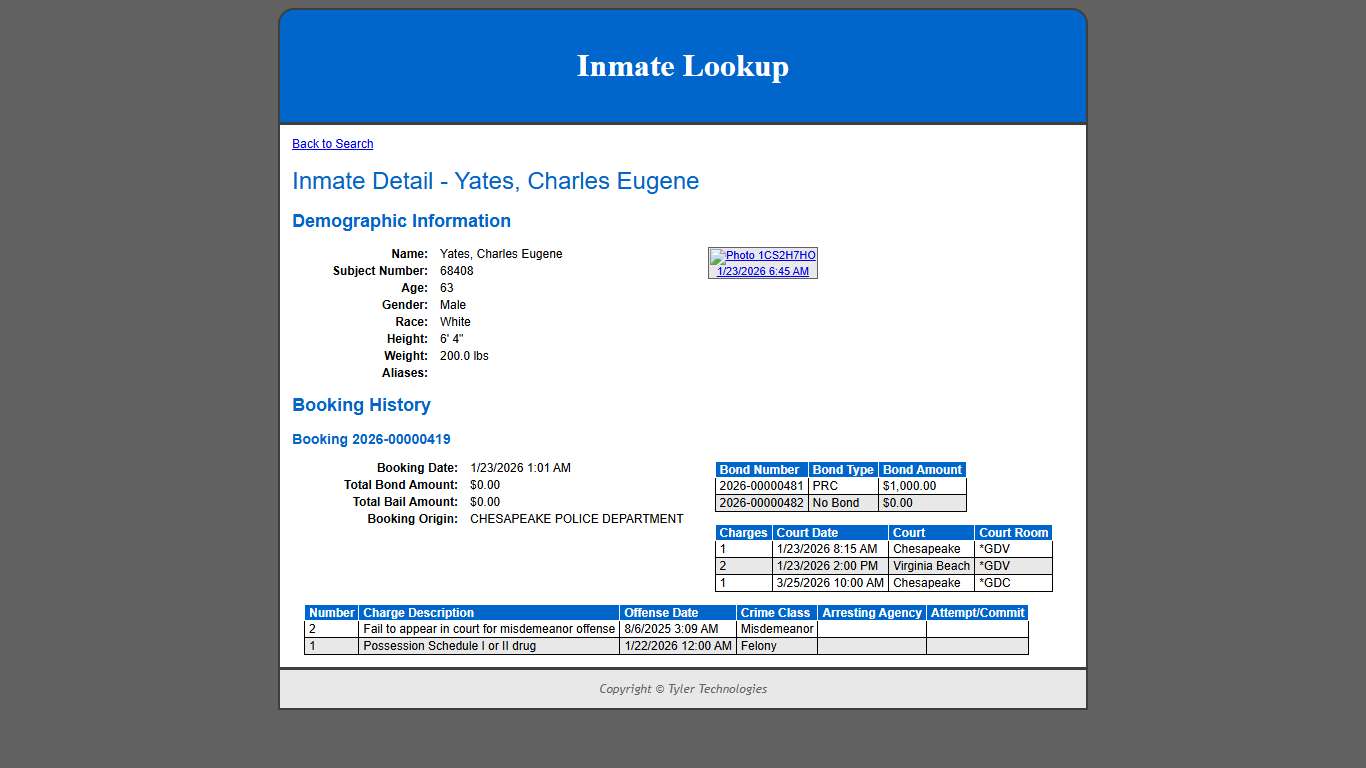1366x768 pixels.
Task: Click the Court Date column header
Action: click(x=807, y=532)
